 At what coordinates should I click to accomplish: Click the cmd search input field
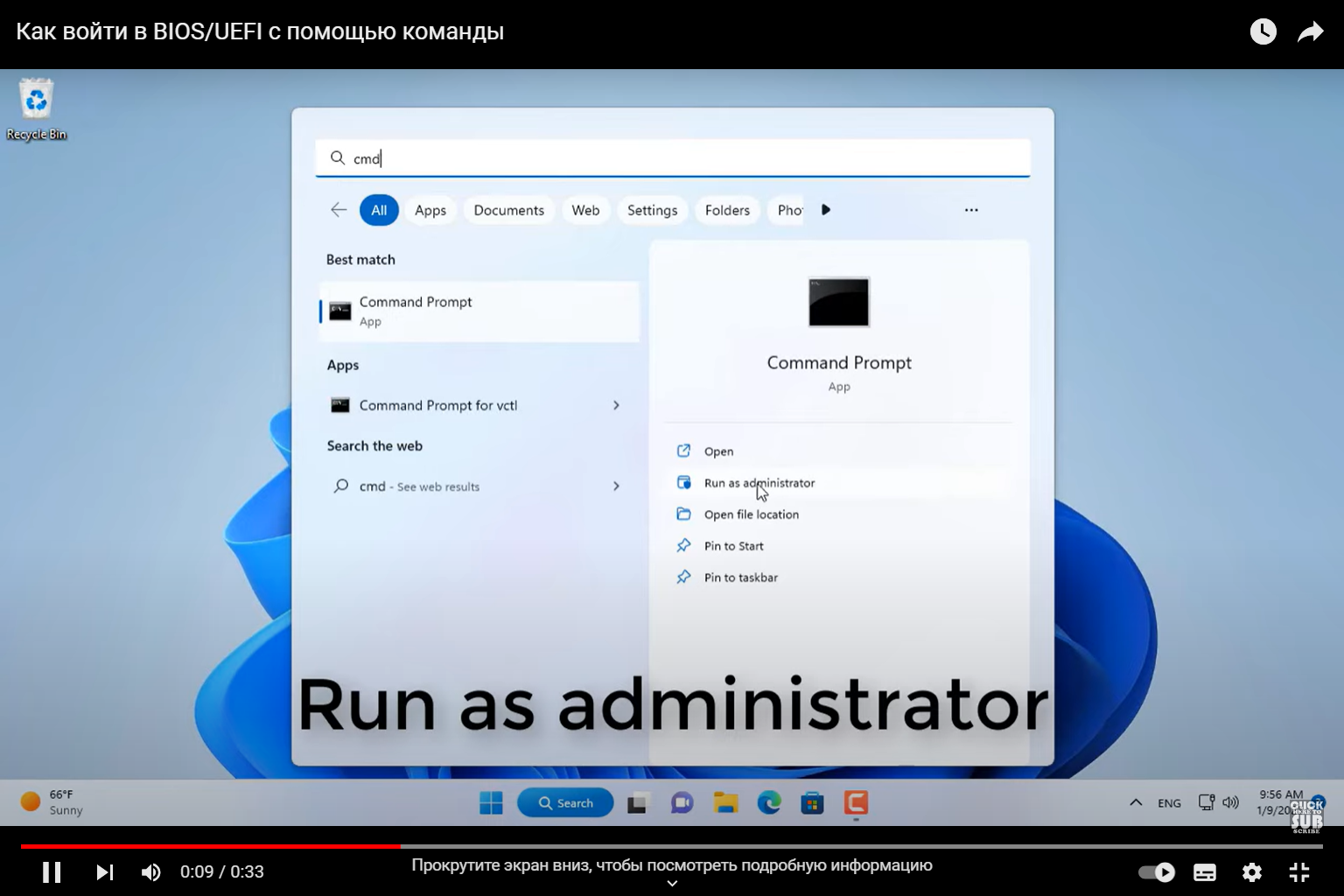point(672,158)
